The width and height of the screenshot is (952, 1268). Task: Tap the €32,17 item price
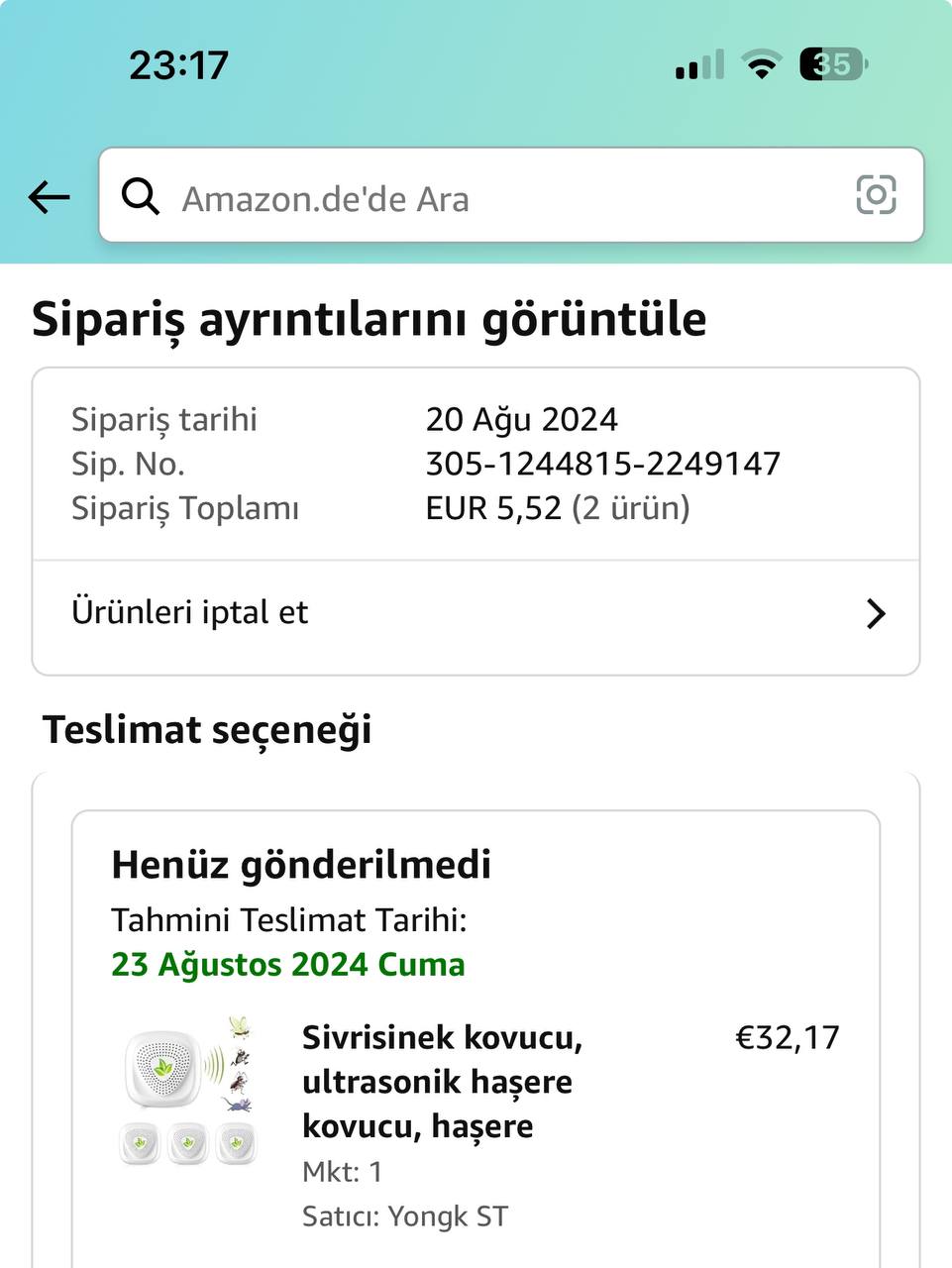pos(787,1037)
